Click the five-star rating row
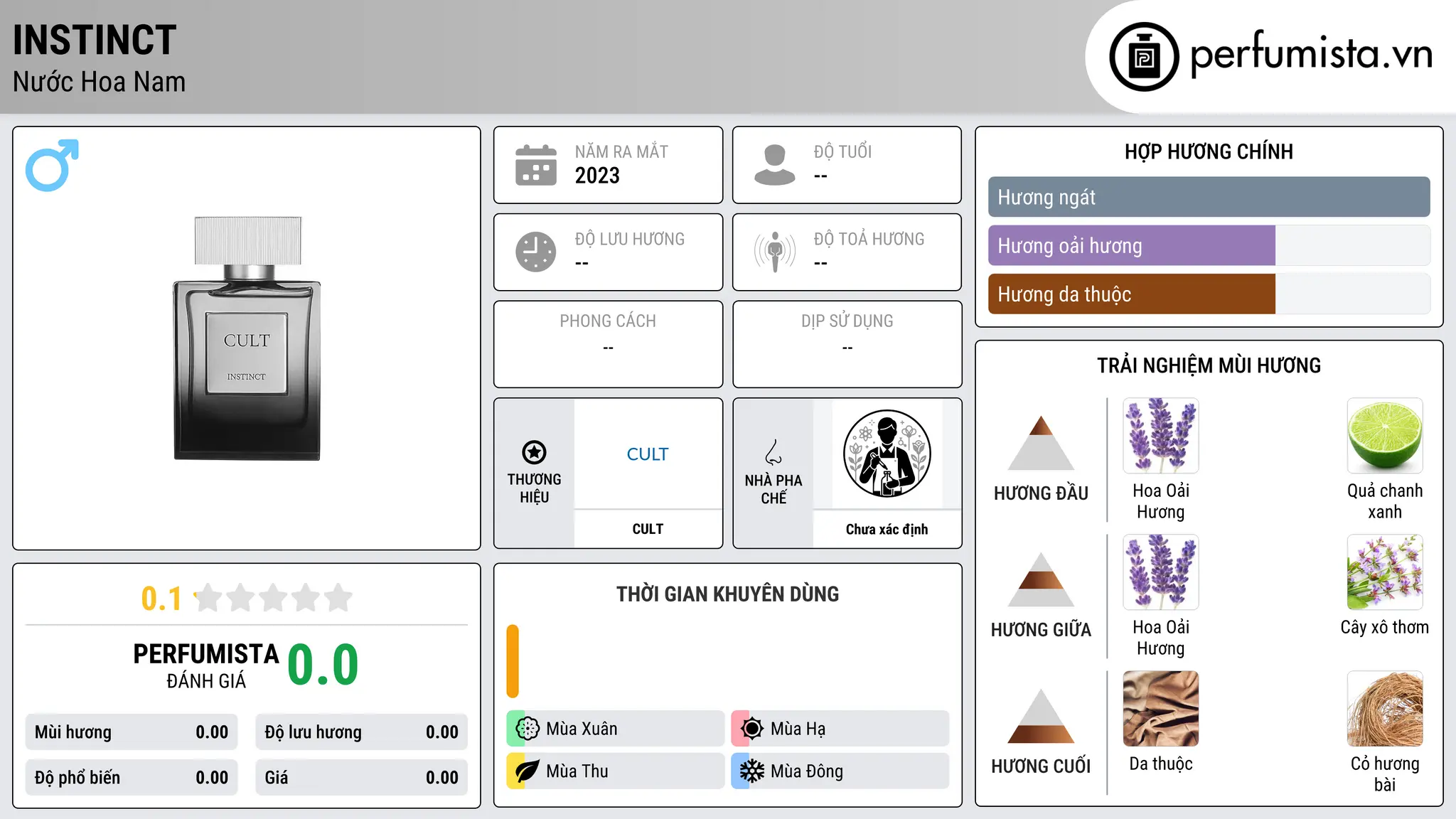The width and height of the screenshot is (1456, 819). [x=274, y=598]
